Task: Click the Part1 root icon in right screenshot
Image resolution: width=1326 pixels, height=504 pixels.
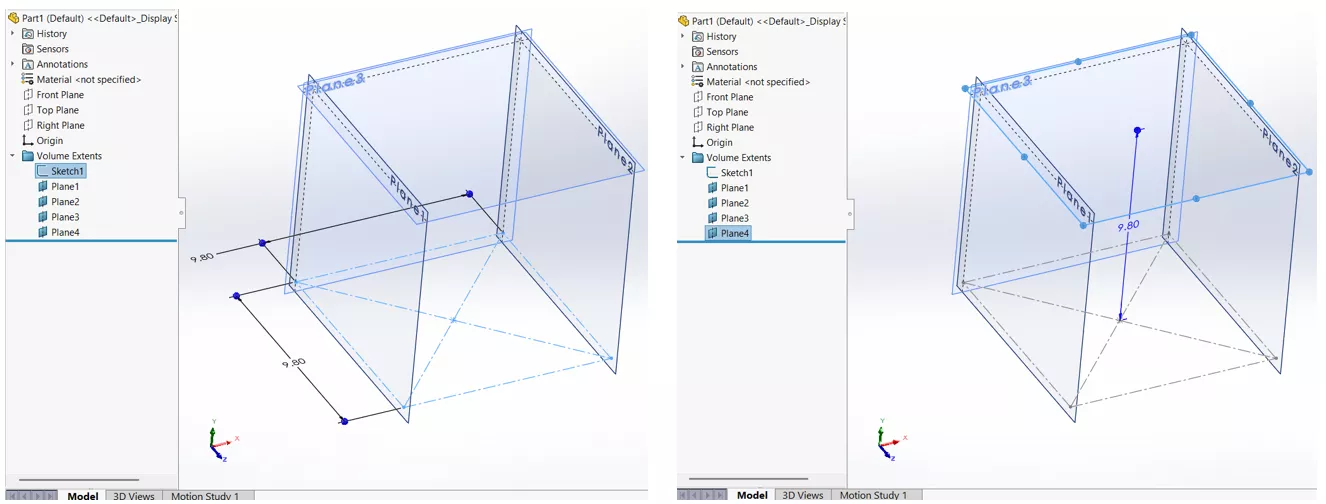Action: click(x=684, y=20)
